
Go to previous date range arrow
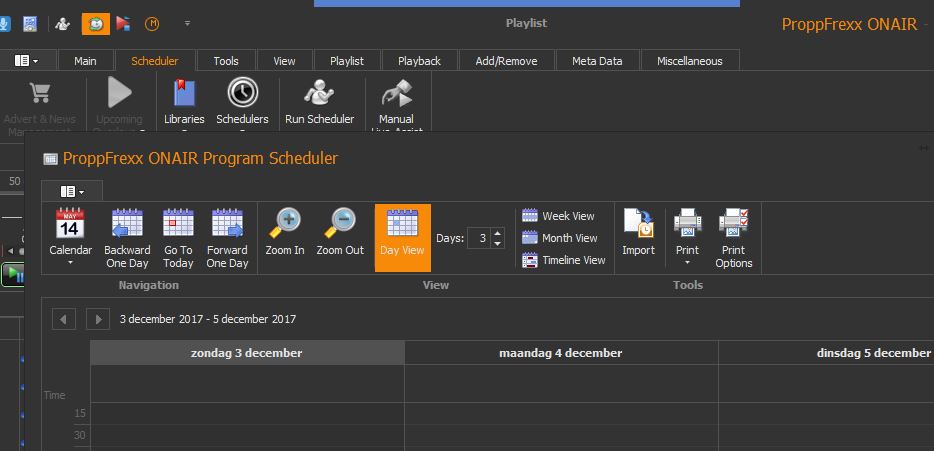pos(64,319)
